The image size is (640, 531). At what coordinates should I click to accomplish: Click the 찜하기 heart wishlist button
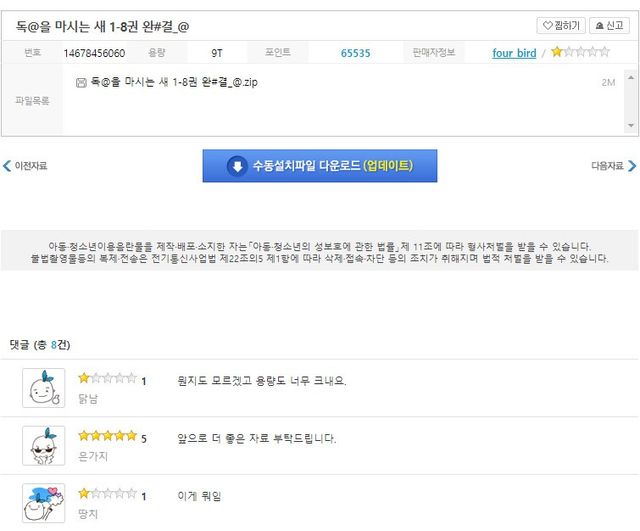tap(560, 26)
